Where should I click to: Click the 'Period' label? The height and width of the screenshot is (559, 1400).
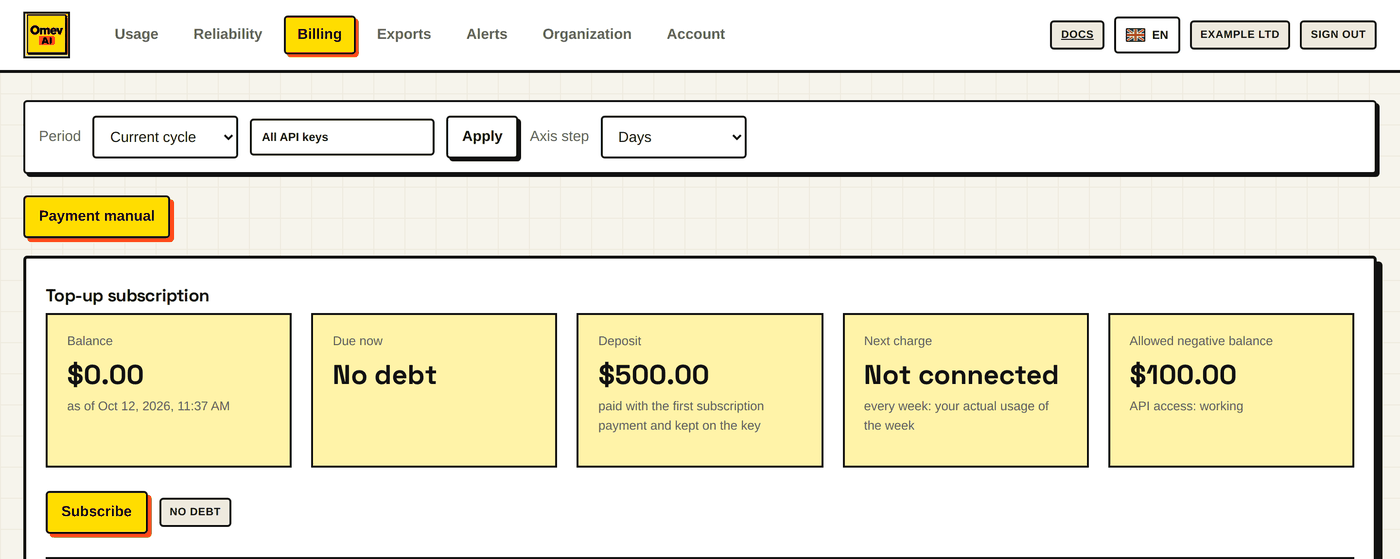click(60, 136)
